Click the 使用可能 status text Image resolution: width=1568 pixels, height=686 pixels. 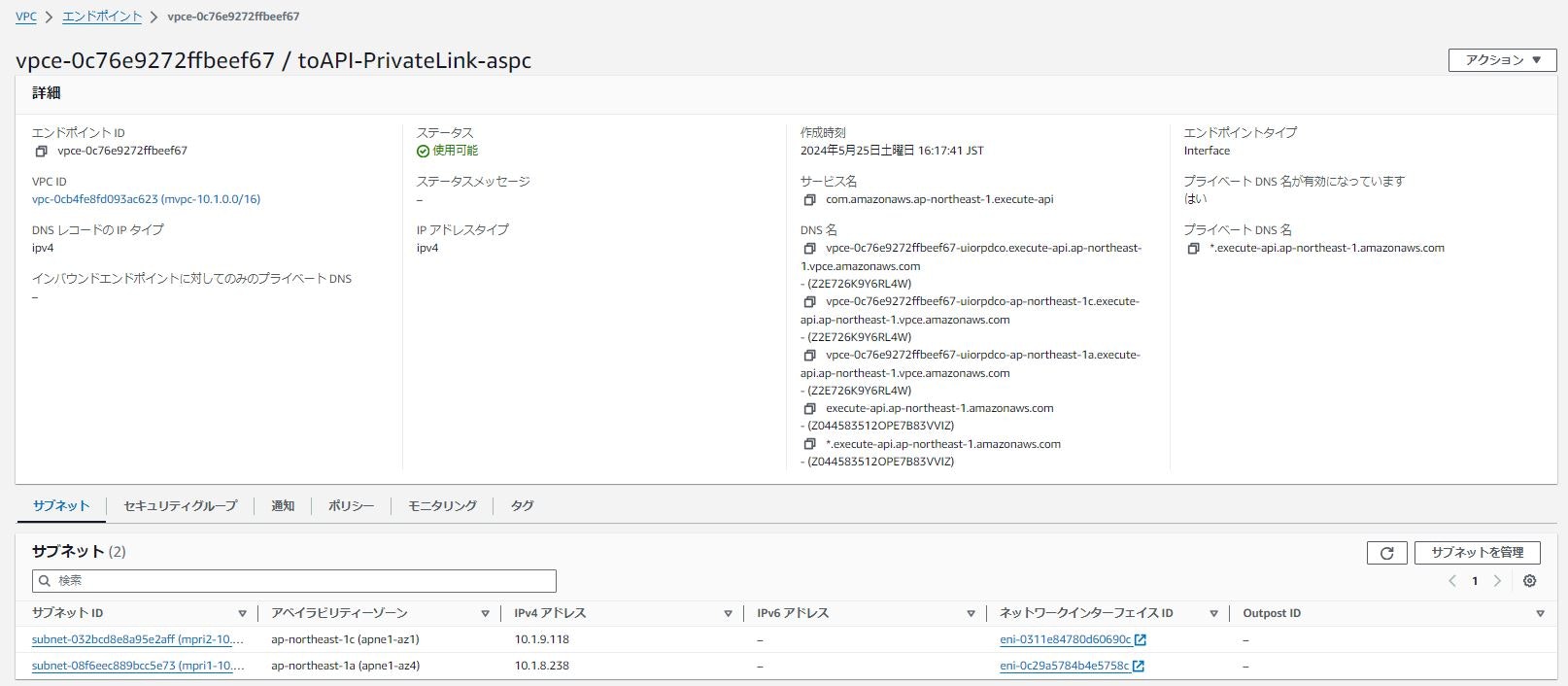pyautogui.click(x=455, y=152)
